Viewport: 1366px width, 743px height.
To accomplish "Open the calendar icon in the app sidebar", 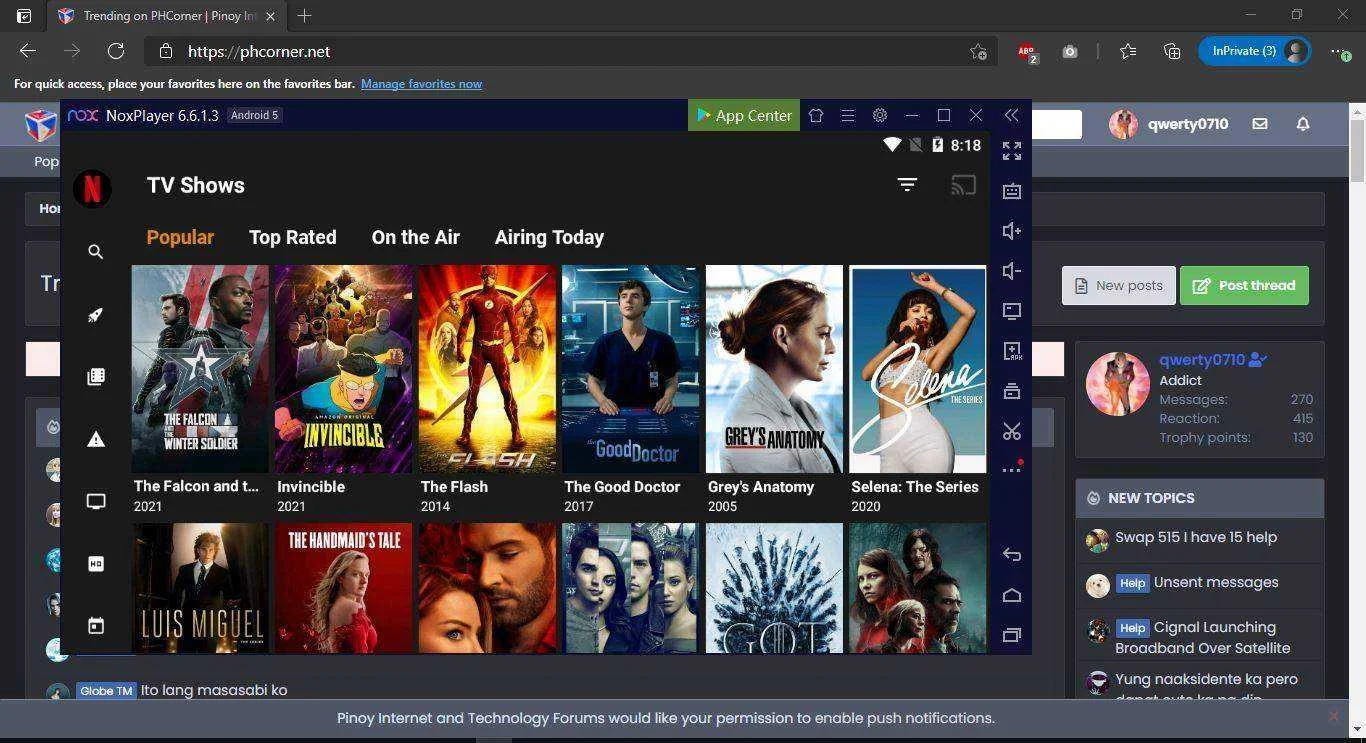I will click(96, 626).
